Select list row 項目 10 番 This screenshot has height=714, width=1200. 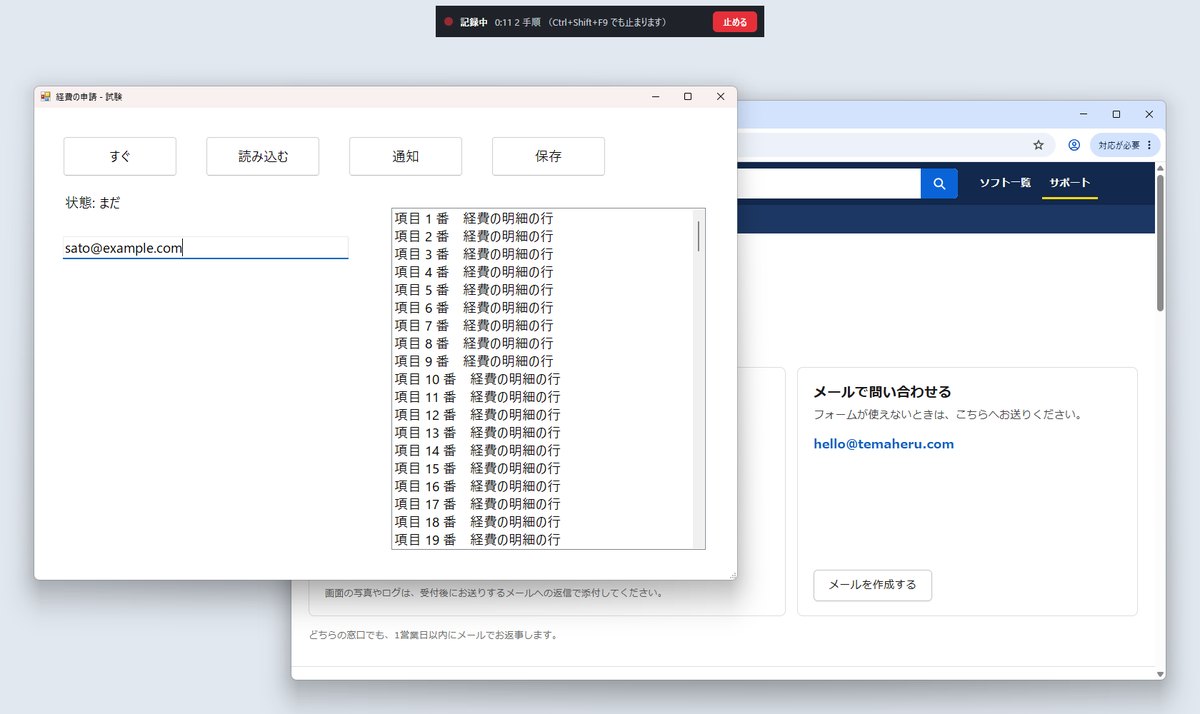tap(541, 379)
